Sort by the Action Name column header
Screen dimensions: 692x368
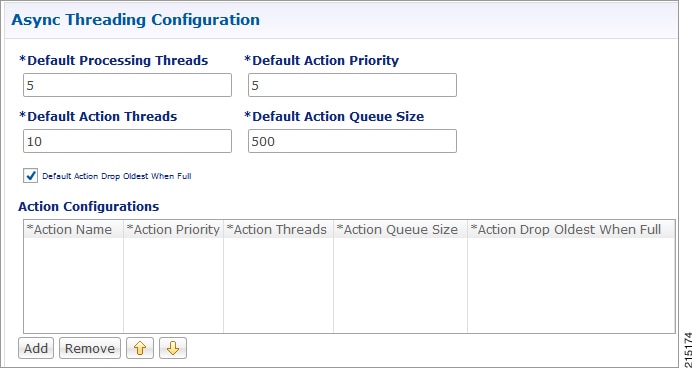(73, 229)
